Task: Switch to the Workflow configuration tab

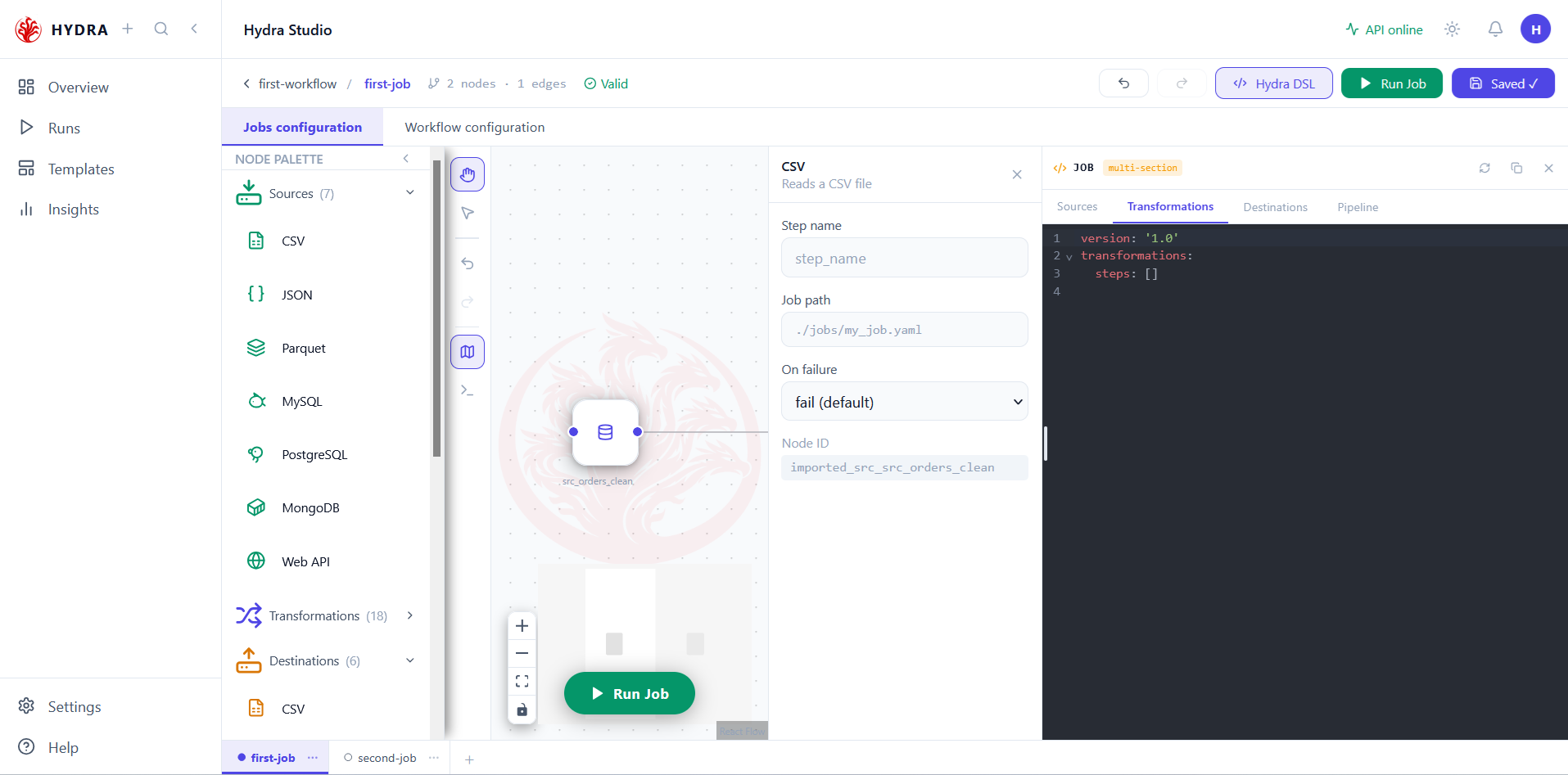Action: (475, 127)
